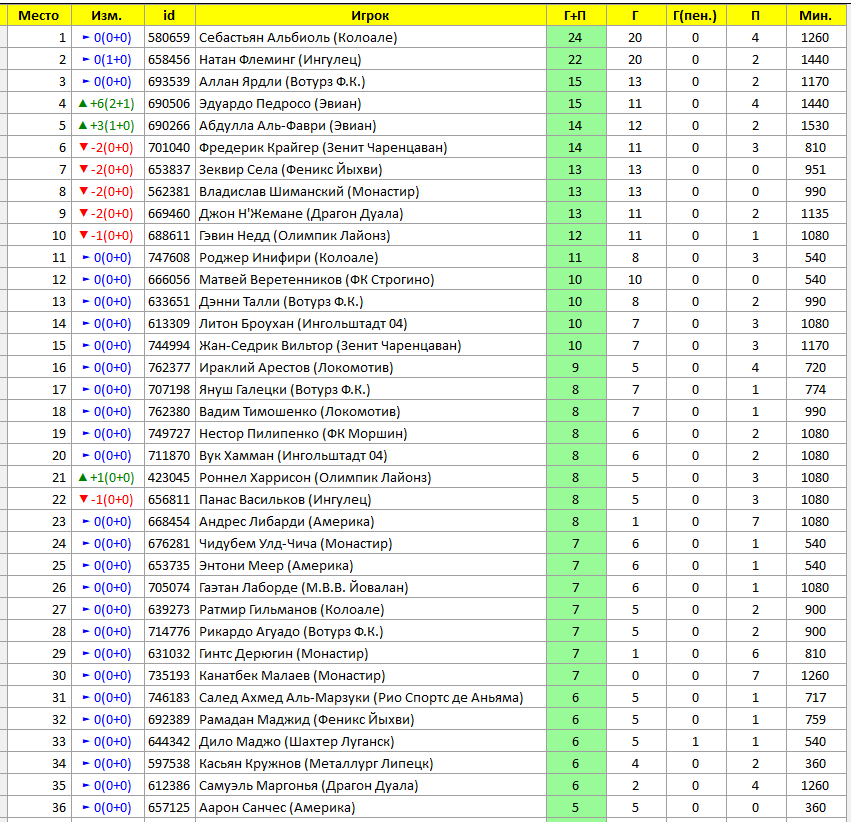Select the id cell 653735

(169, 565)
